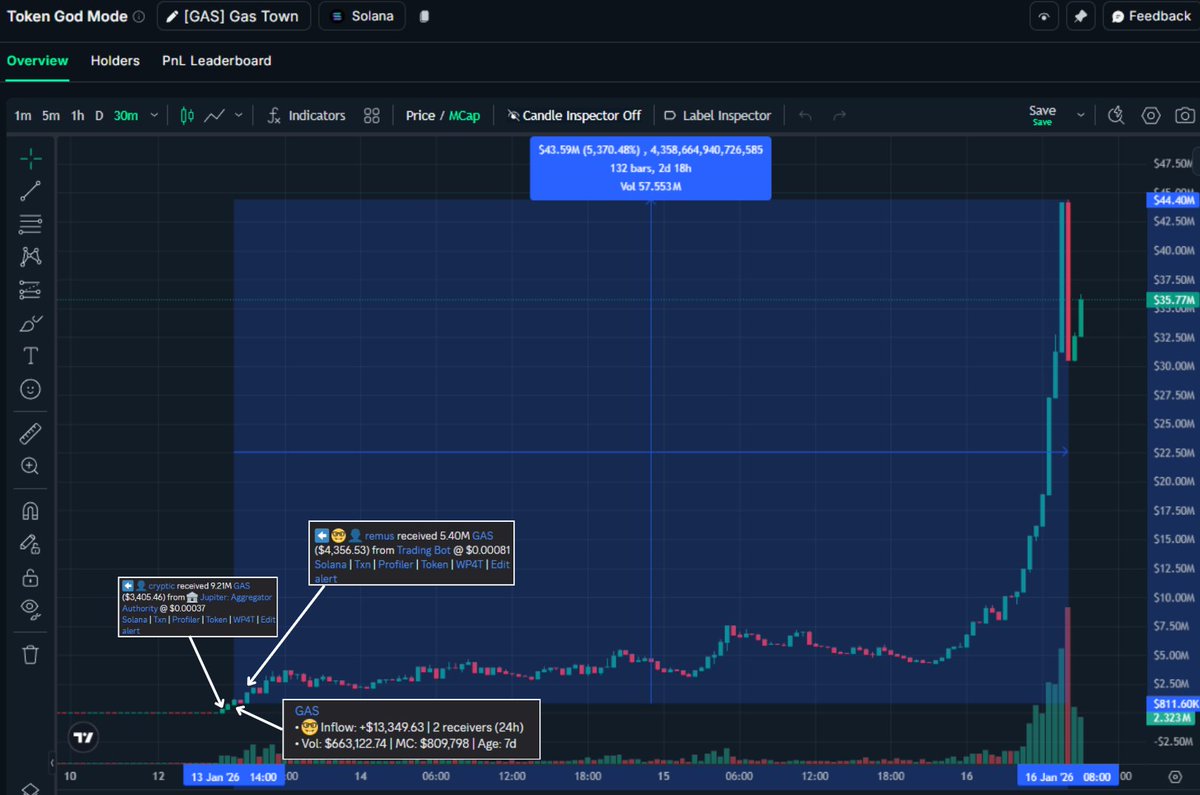Toggle the watch eye icon in the top-right header
This screenshot has width=1200, height=795.
[1044, 17]
